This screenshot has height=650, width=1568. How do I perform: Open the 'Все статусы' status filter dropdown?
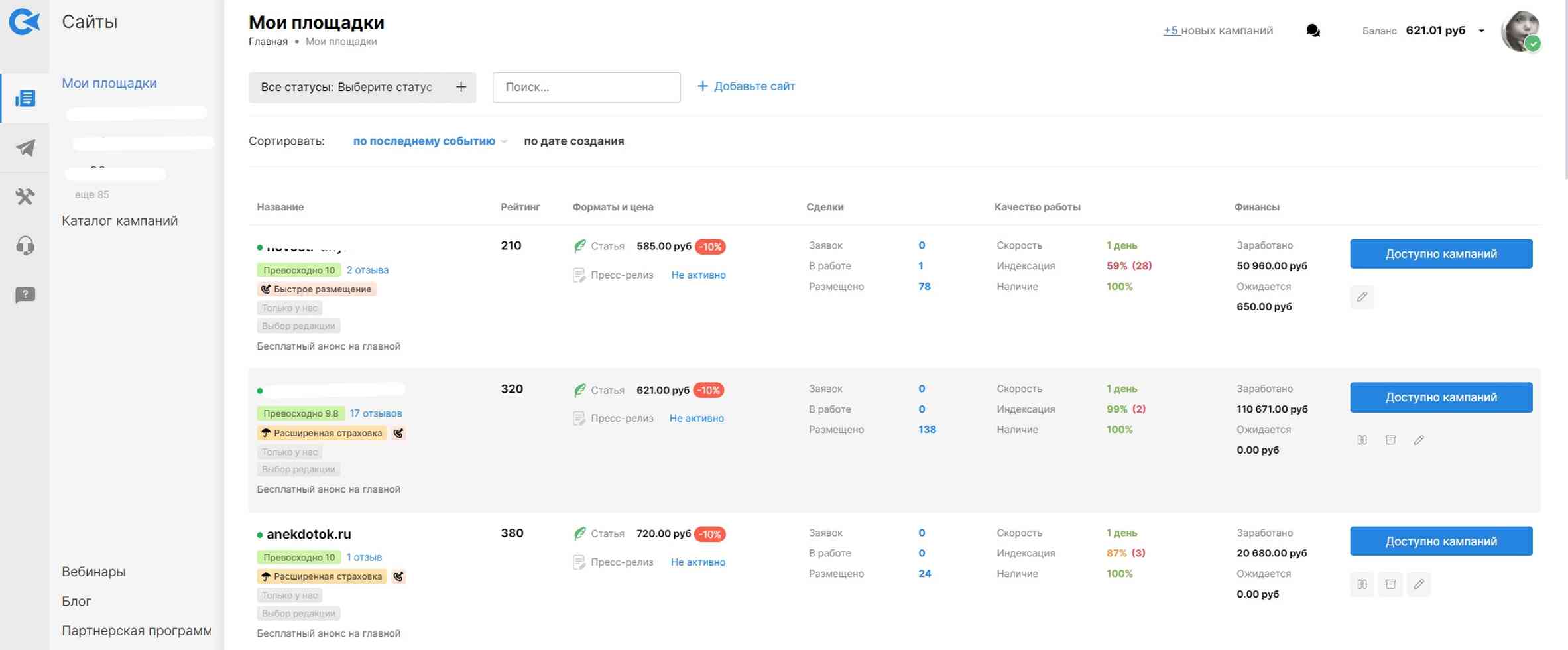[362, 87]
